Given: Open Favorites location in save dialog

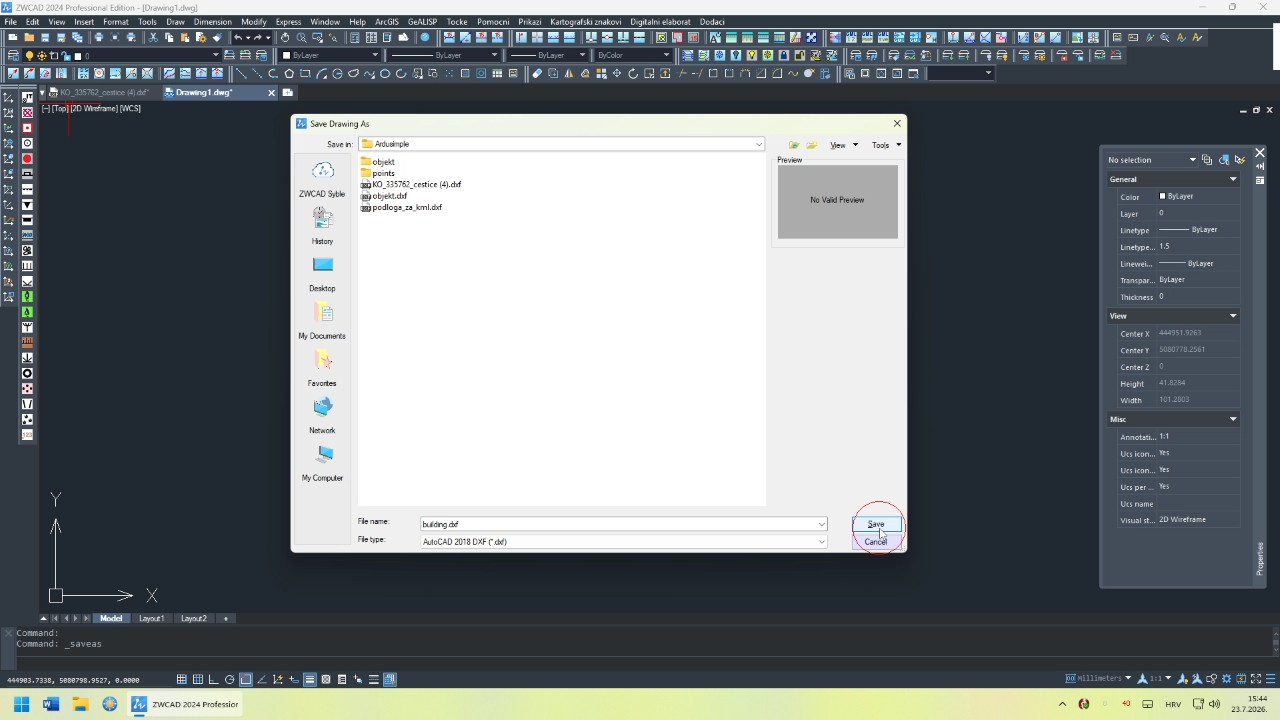Looking at the screenshot, I should [x=322, y=368].
